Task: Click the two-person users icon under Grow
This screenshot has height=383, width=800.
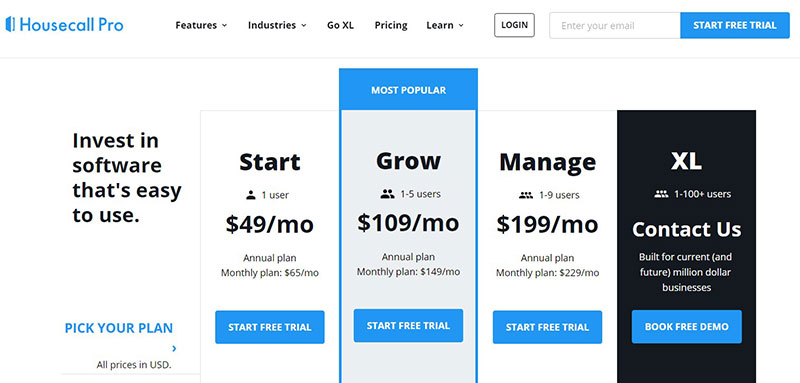Action: (x=388, y=194)
